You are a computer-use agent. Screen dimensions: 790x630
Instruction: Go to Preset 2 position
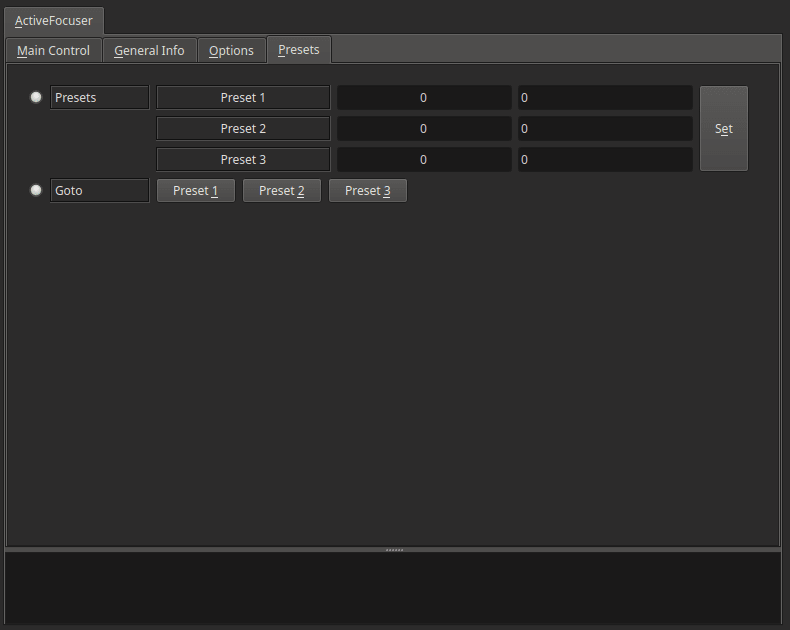click(x=282, y=191)
